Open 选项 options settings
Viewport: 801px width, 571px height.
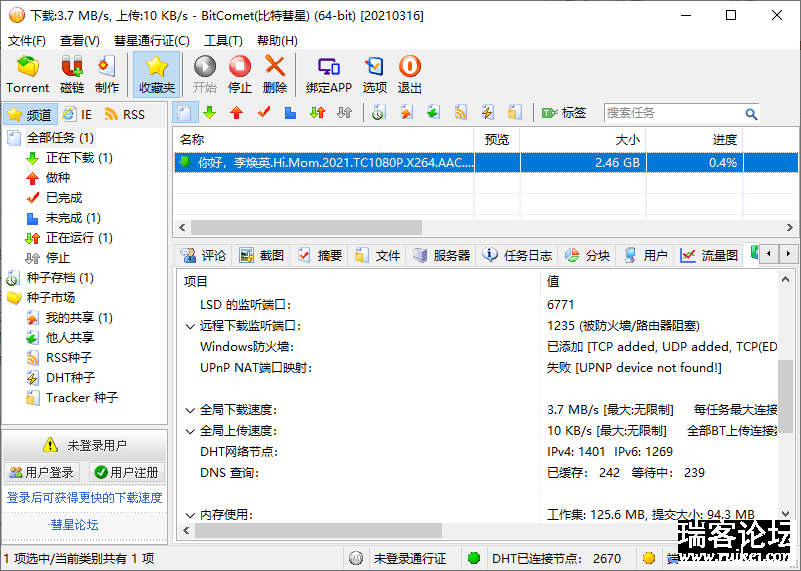tap(374, 75)
